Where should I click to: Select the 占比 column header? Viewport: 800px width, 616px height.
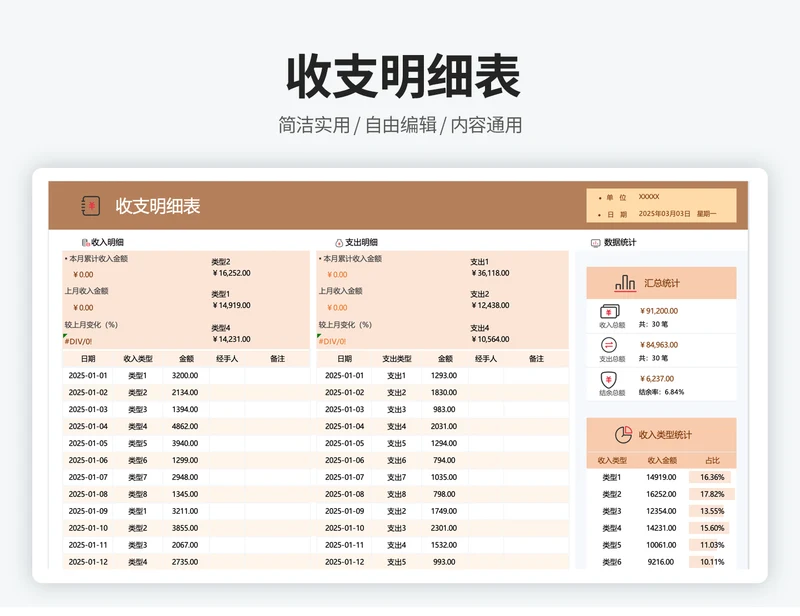tap(712, 460)
